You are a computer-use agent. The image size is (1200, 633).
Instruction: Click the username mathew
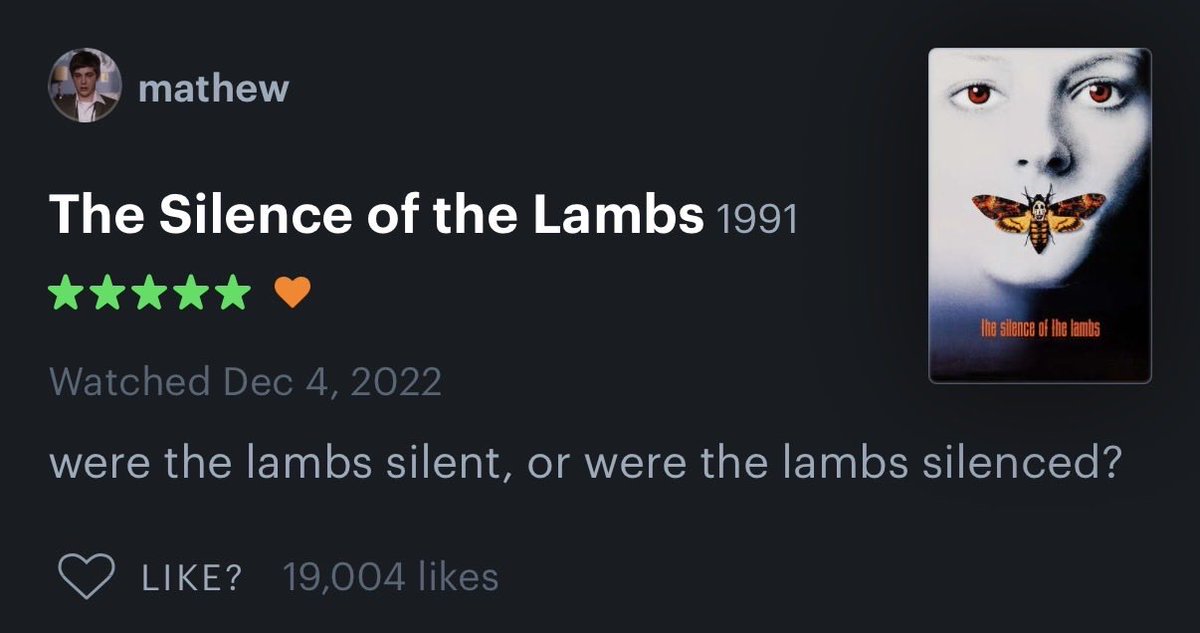point(213,89)
